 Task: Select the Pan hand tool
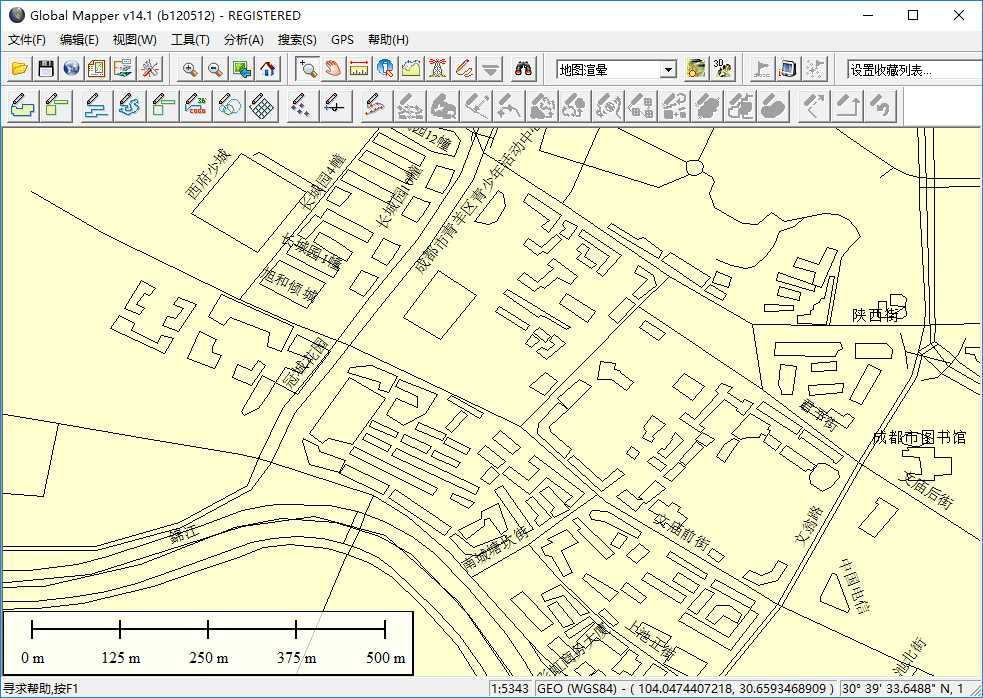click(334, 68)
